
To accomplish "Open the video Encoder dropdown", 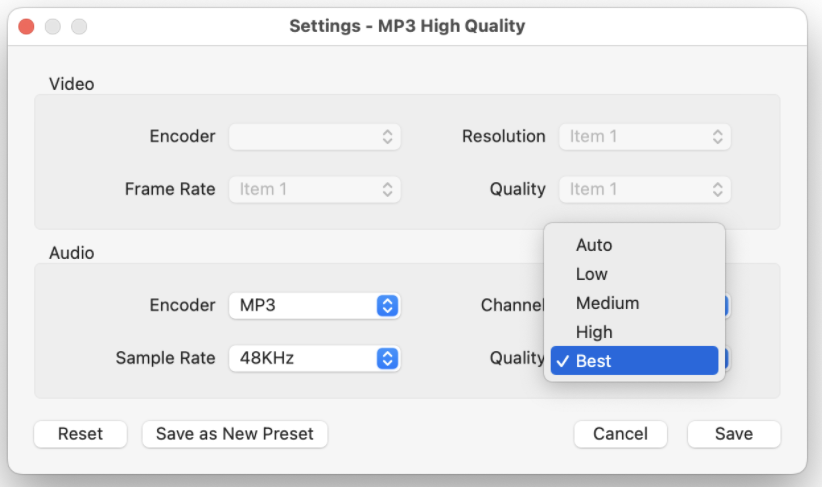I will click(x=314, y=137).
